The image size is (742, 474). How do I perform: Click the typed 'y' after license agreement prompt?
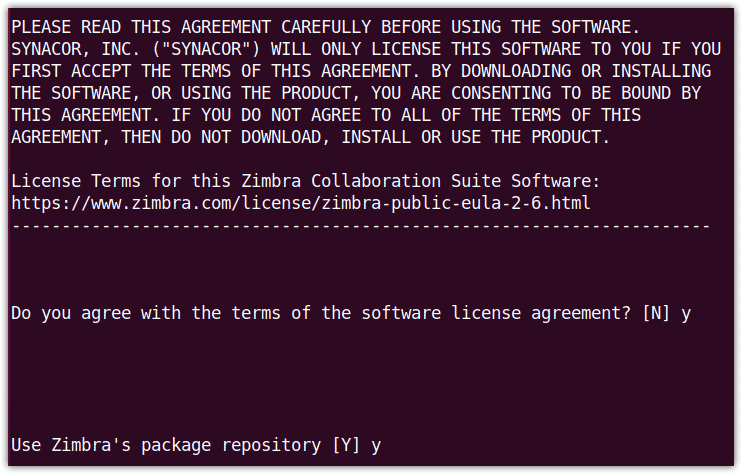[x=686, y=314]
